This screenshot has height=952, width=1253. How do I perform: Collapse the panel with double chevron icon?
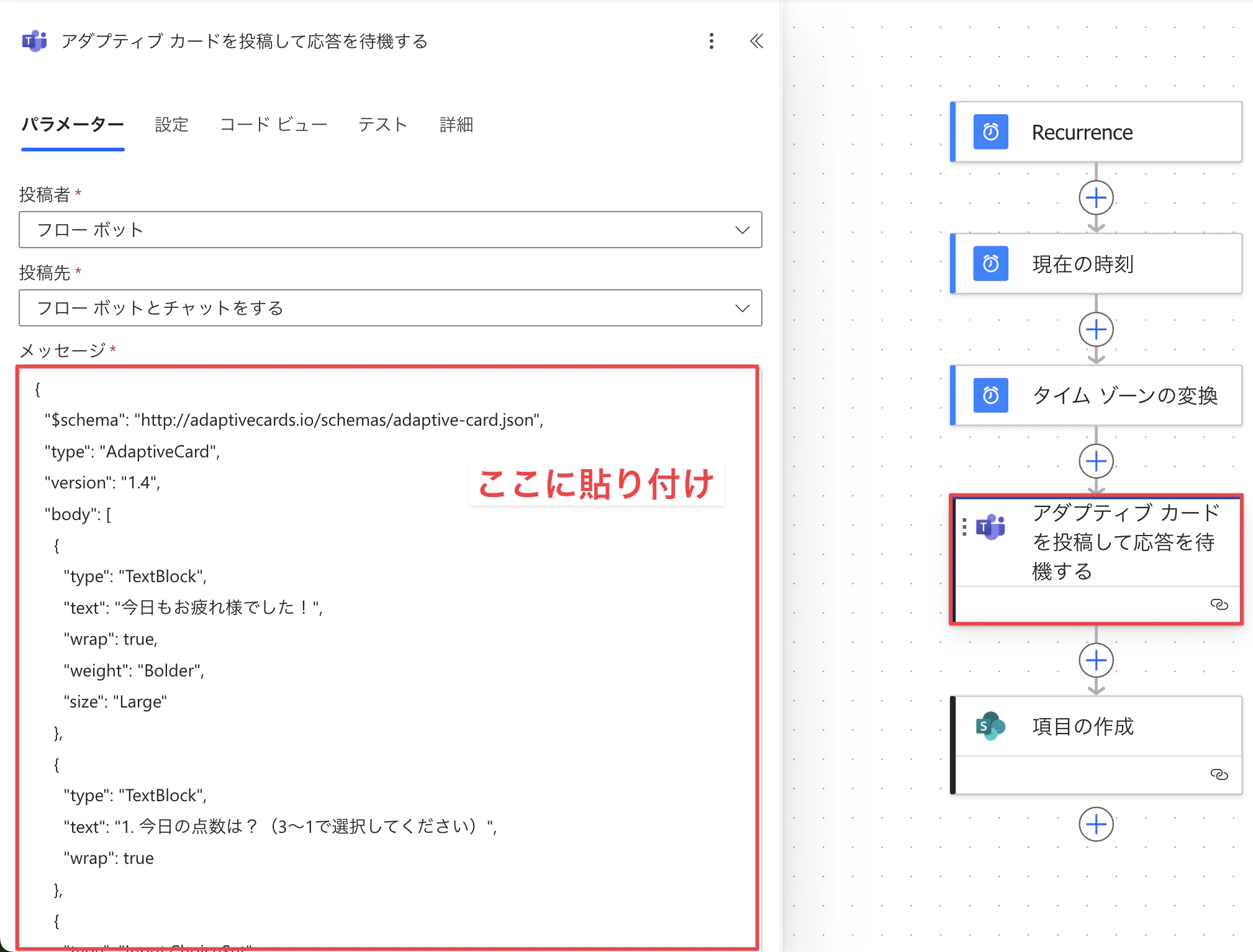pyautogui.click(x=756, y=41)
